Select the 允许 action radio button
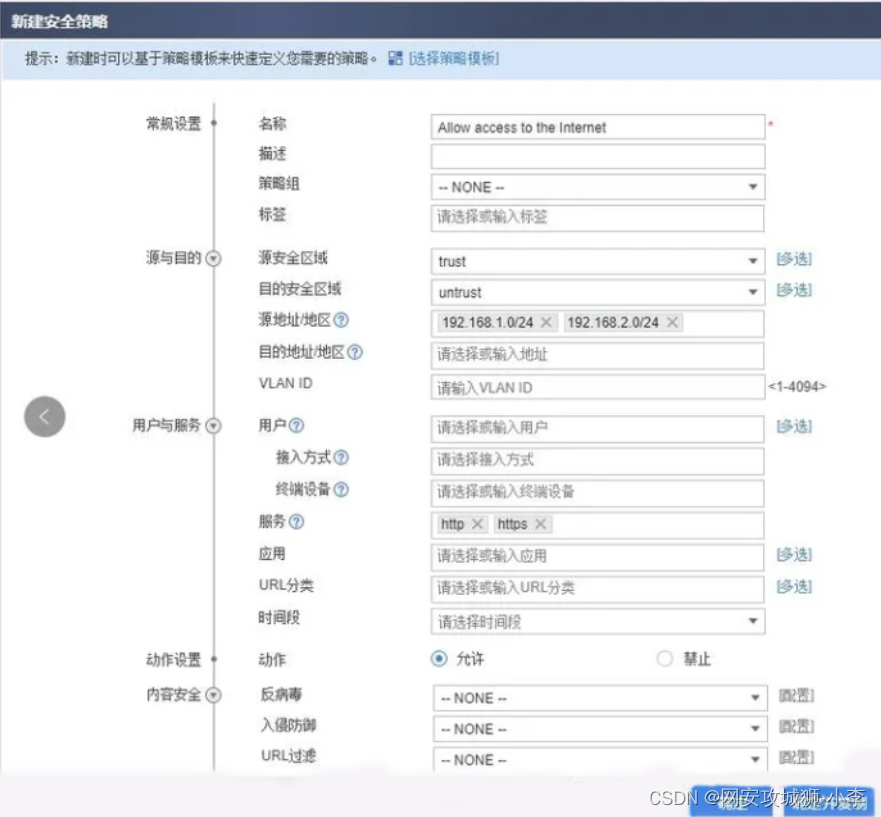This screenshot has height=817, width=881. pyautogui.click(x=437, y=659)
